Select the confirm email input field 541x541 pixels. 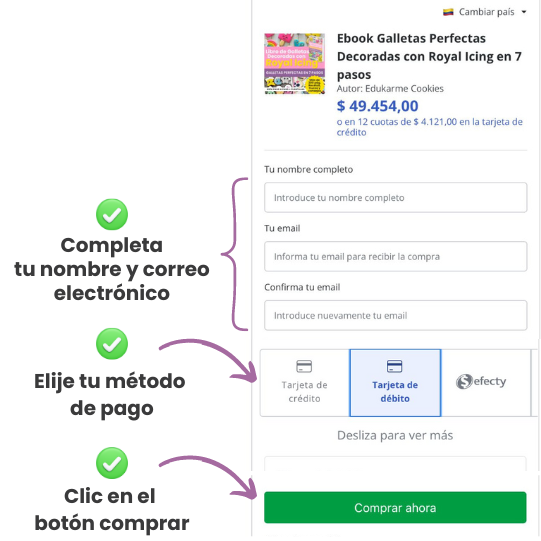tap(395, 315)
